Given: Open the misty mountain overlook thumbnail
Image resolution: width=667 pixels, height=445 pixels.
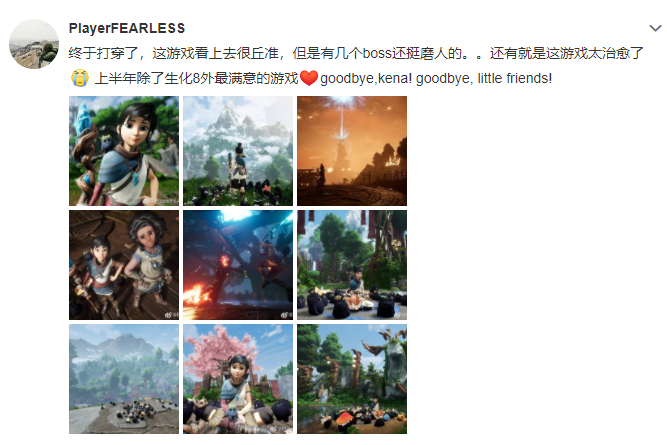Looking at the screenshot, I should pos(124,379).
